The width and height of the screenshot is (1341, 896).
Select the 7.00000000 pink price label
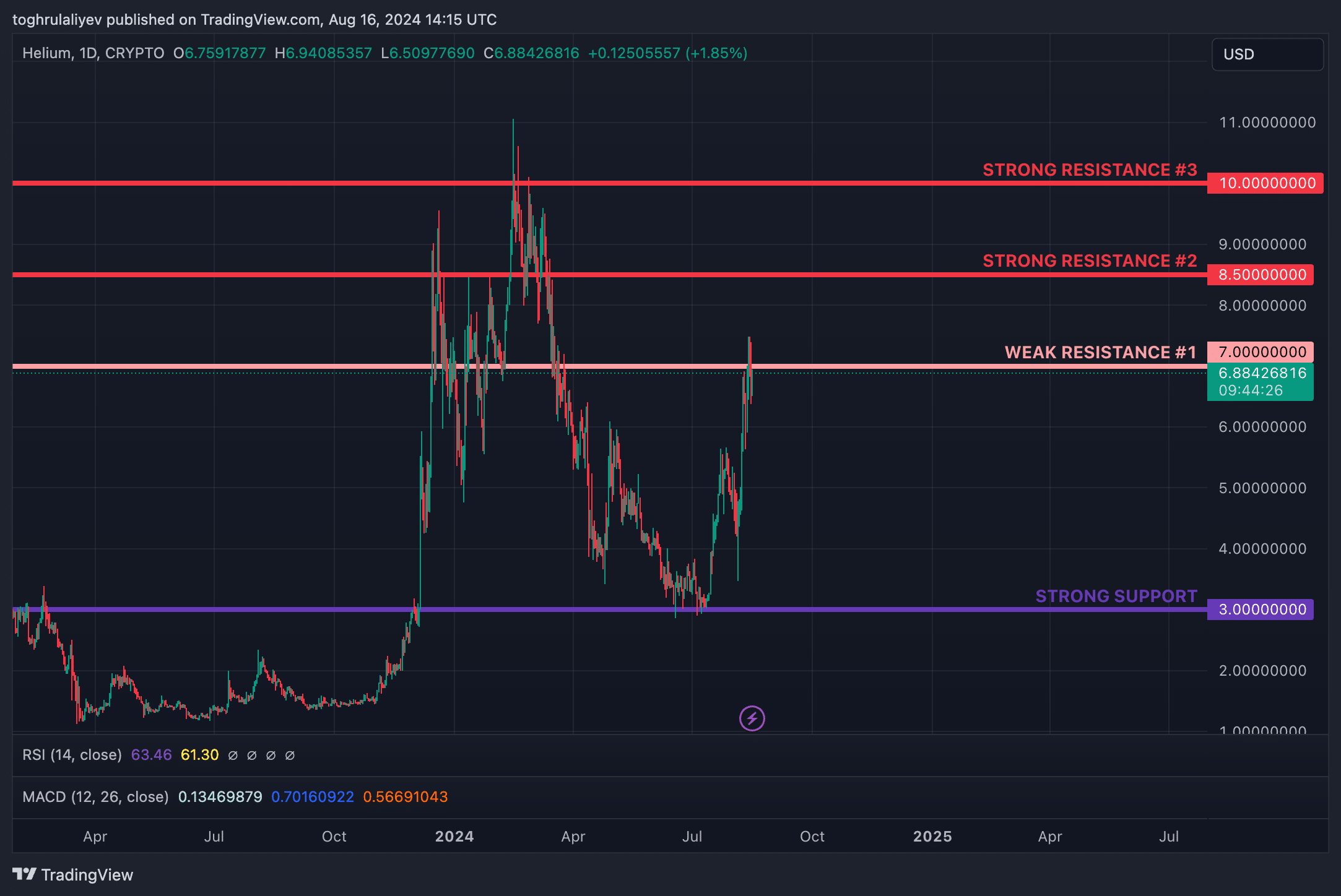click(1260, 352)
